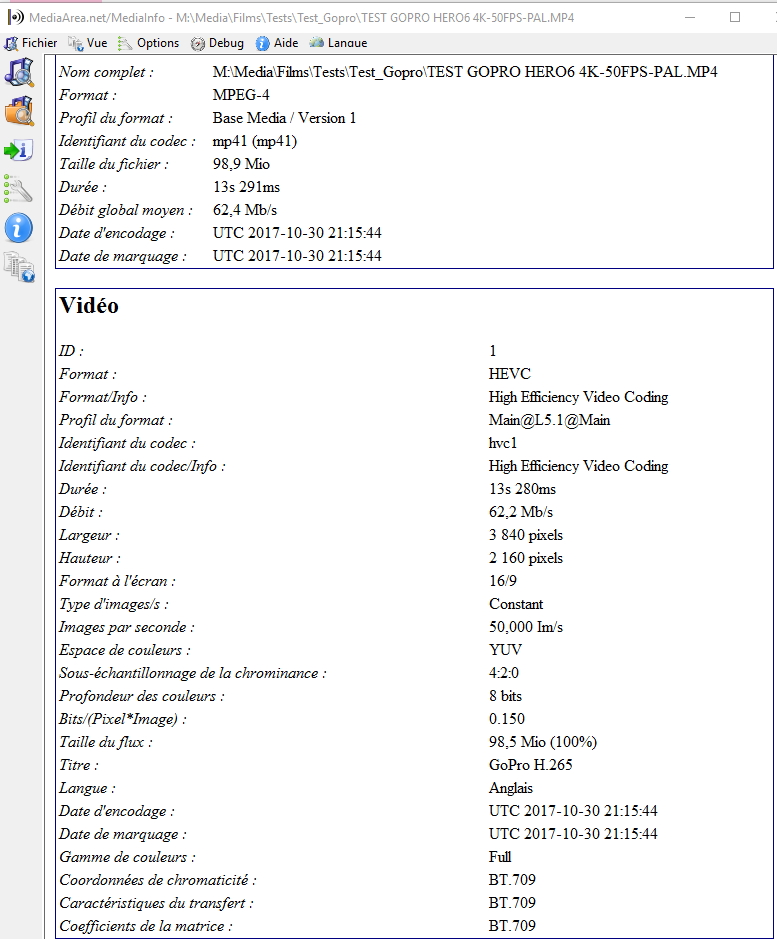Click the 'hvc1' codec identifier value
The image size is (777, 939).
click(503, 443)
